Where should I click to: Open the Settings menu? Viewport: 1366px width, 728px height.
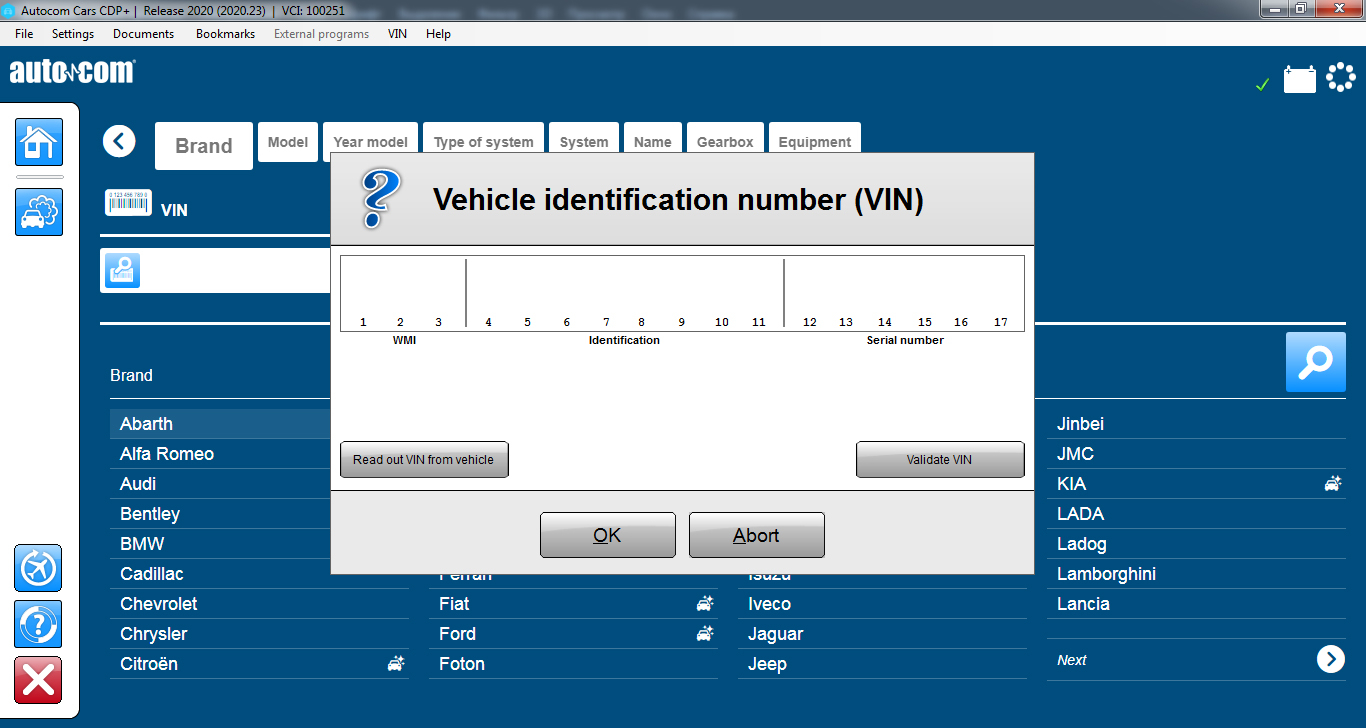click(73, 34)
